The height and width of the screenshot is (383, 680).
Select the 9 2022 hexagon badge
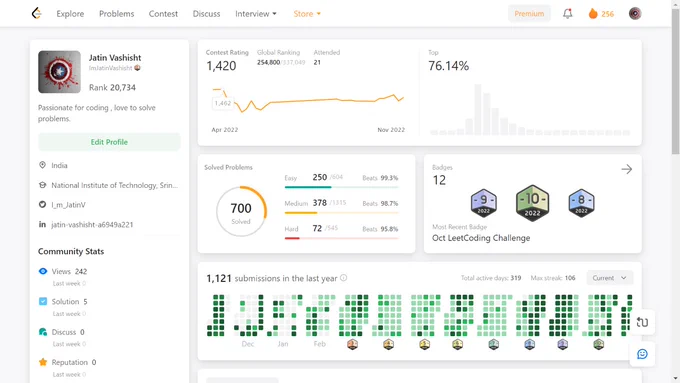point(484,203)
